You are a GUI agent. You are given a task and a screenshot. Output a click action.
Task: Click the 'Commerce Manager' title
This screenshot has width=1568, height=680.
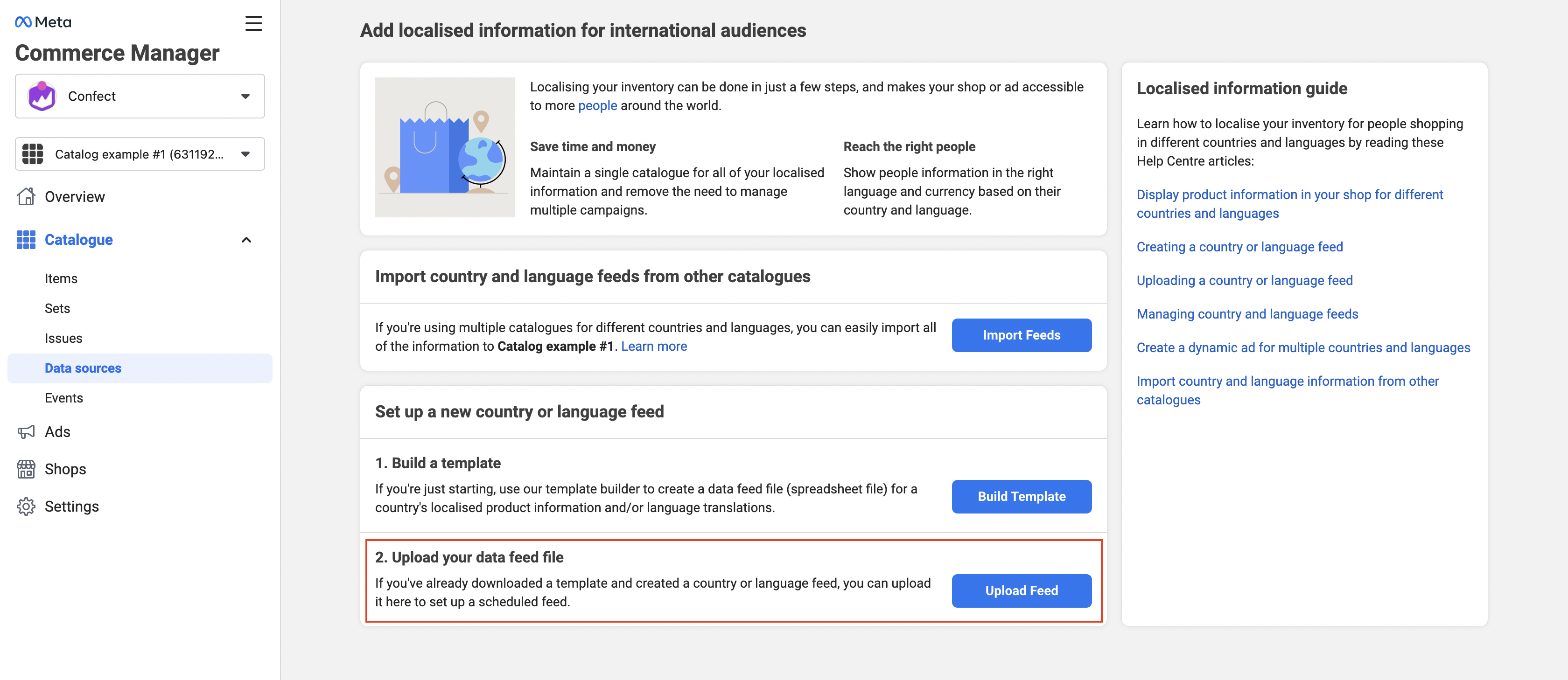(117, 53)
